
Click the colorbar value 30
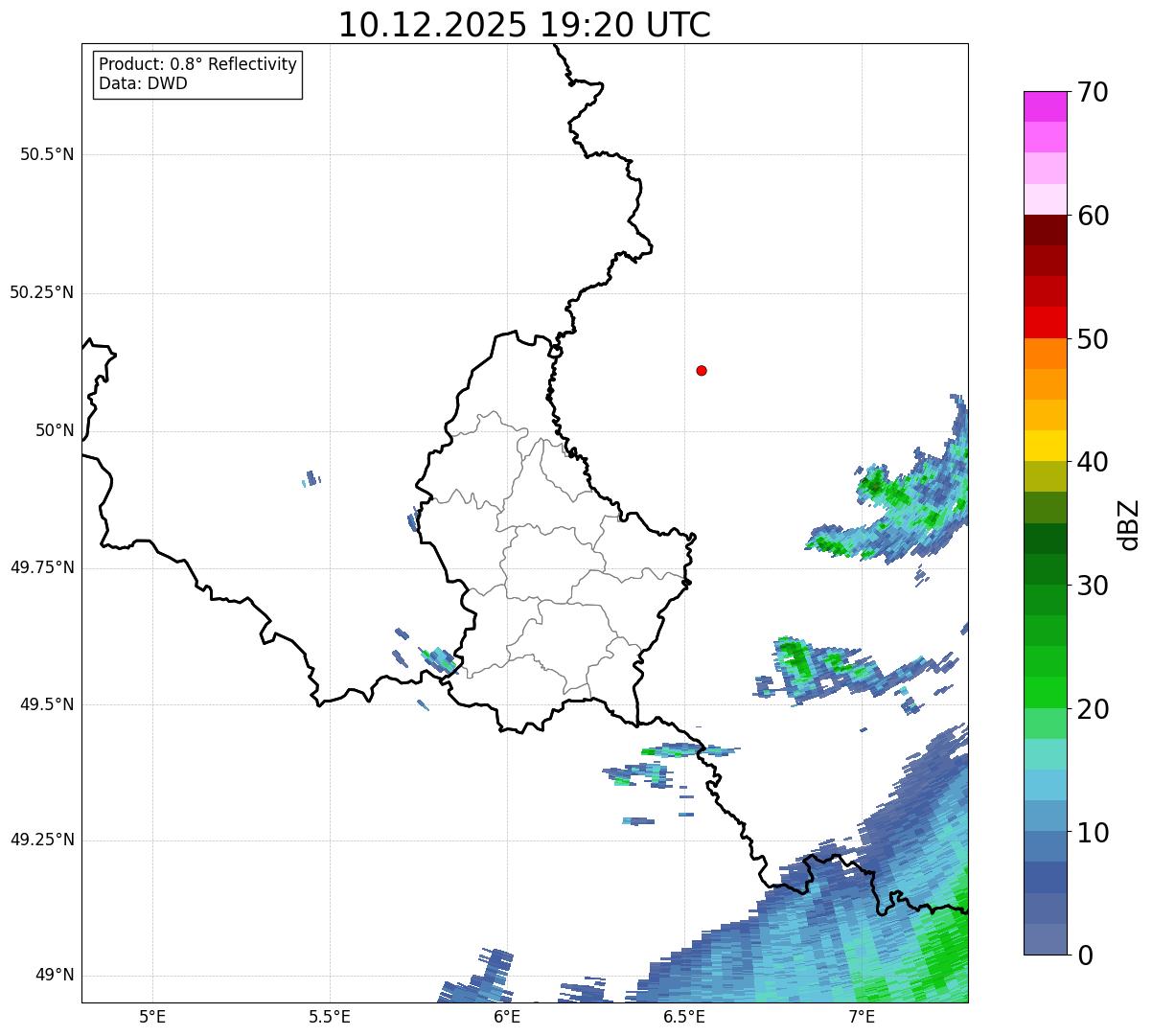coord(1093,586)
